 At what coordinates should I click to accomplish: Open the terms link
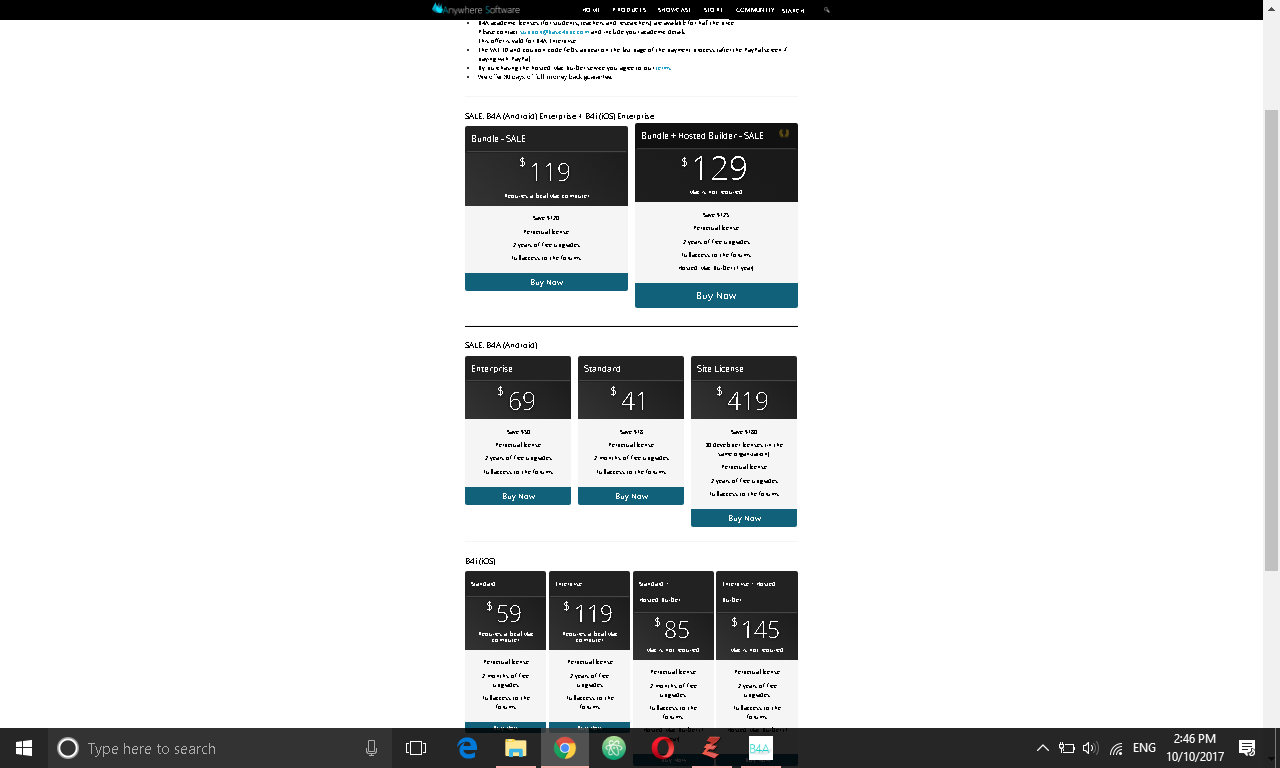pyautogui.click(x=661, y=67)
